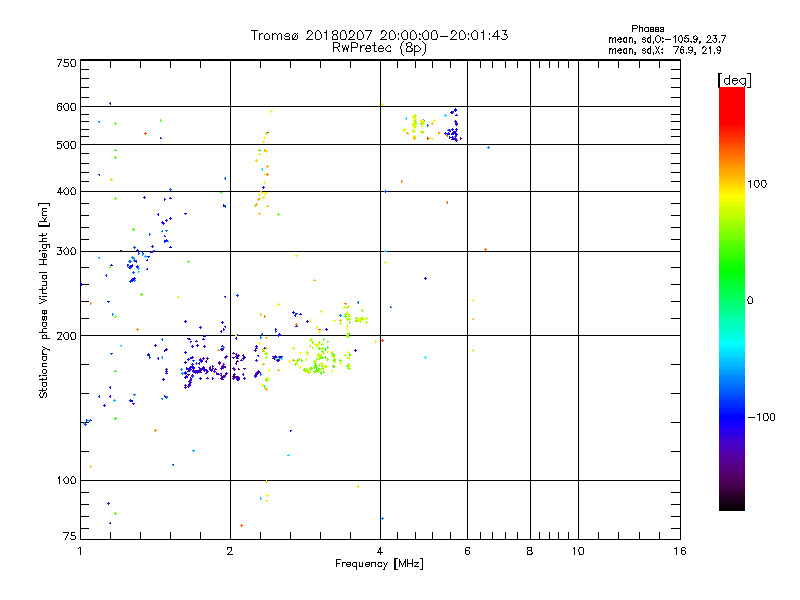Click the x-axis tick label "8"
The width and height of the screenshot is (800, 600).
tap(530, 551)
